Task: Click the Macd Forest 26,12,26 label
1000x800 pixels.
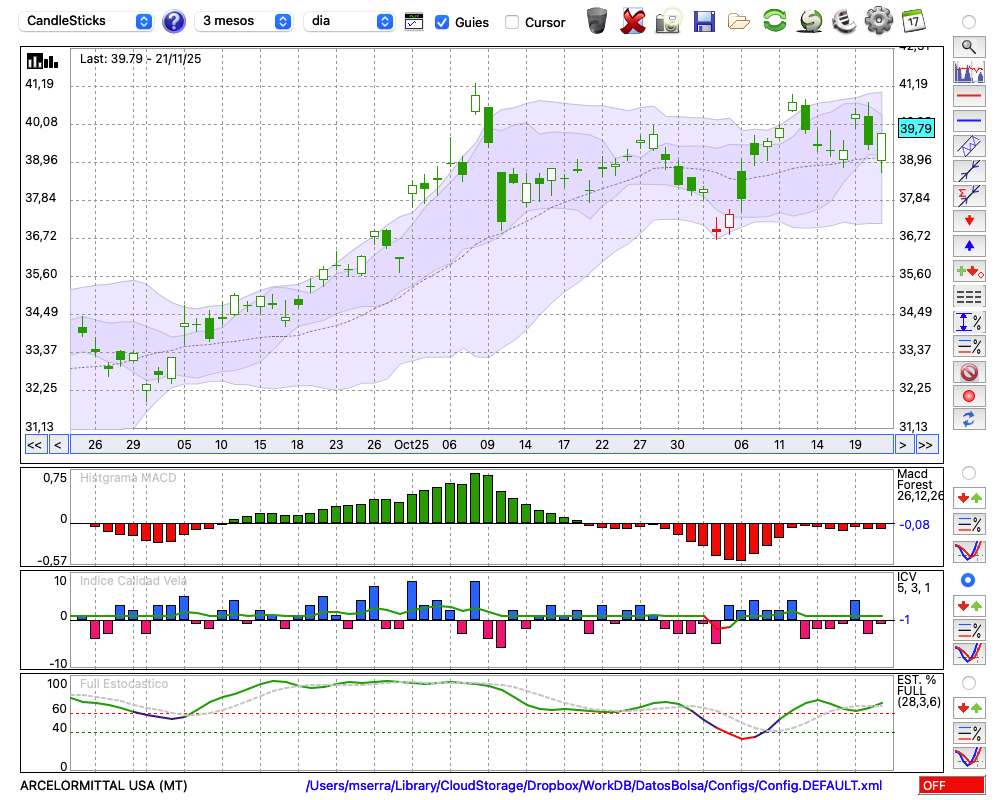Action: (x=920, y=485)
